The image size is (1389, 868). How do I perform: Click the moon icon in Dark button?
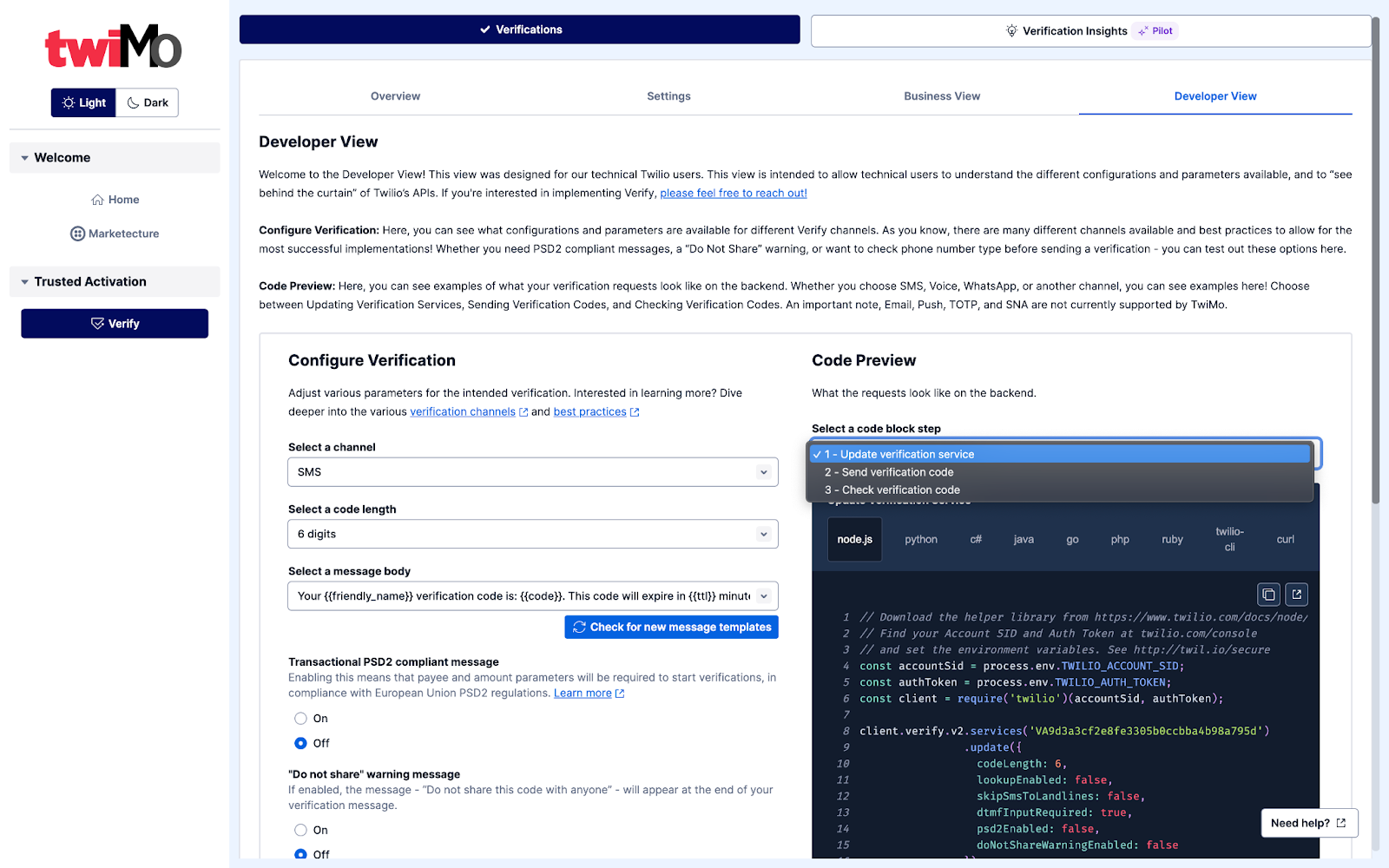point(133,102)
